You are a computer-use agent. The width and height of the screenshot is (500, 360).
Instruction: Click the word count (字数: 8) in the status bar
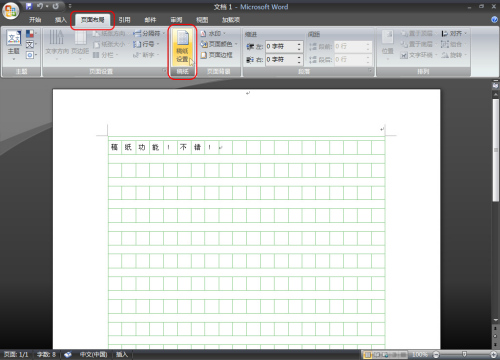pyautogui.click(x=46, y=354)
